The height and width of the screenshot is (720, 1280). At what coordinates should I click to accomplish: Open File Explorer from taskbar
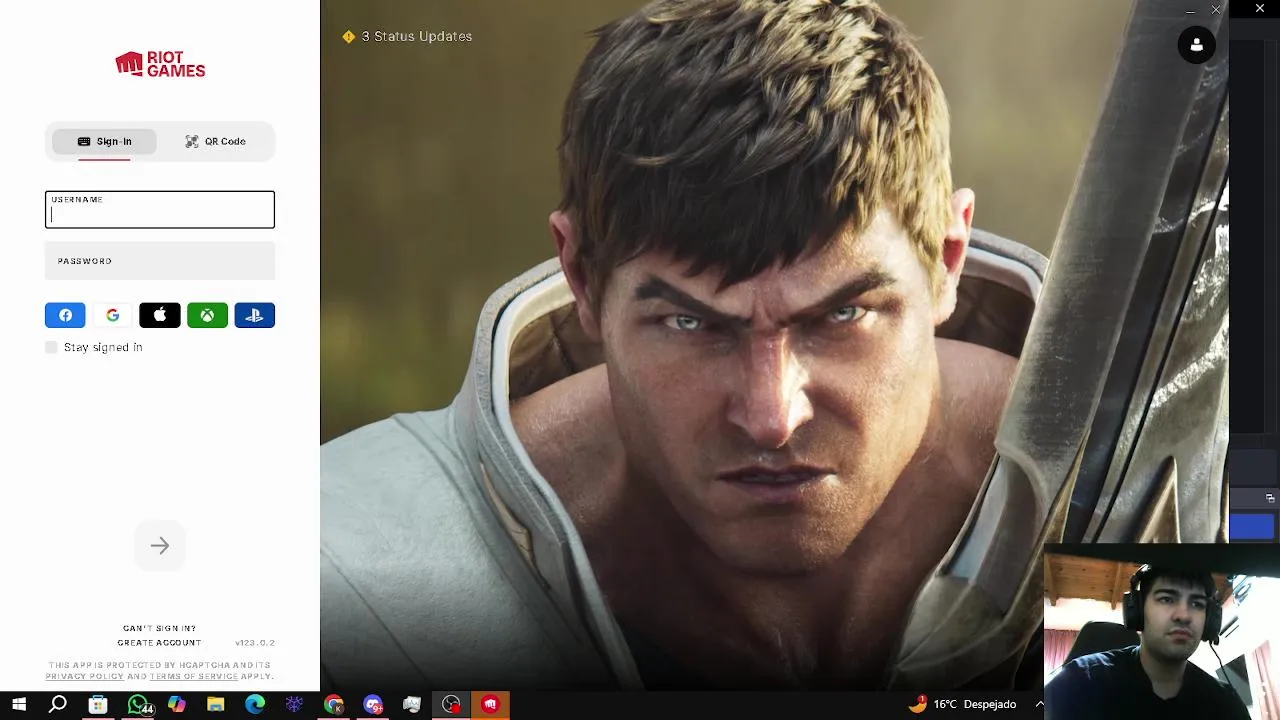coord(215,705)
